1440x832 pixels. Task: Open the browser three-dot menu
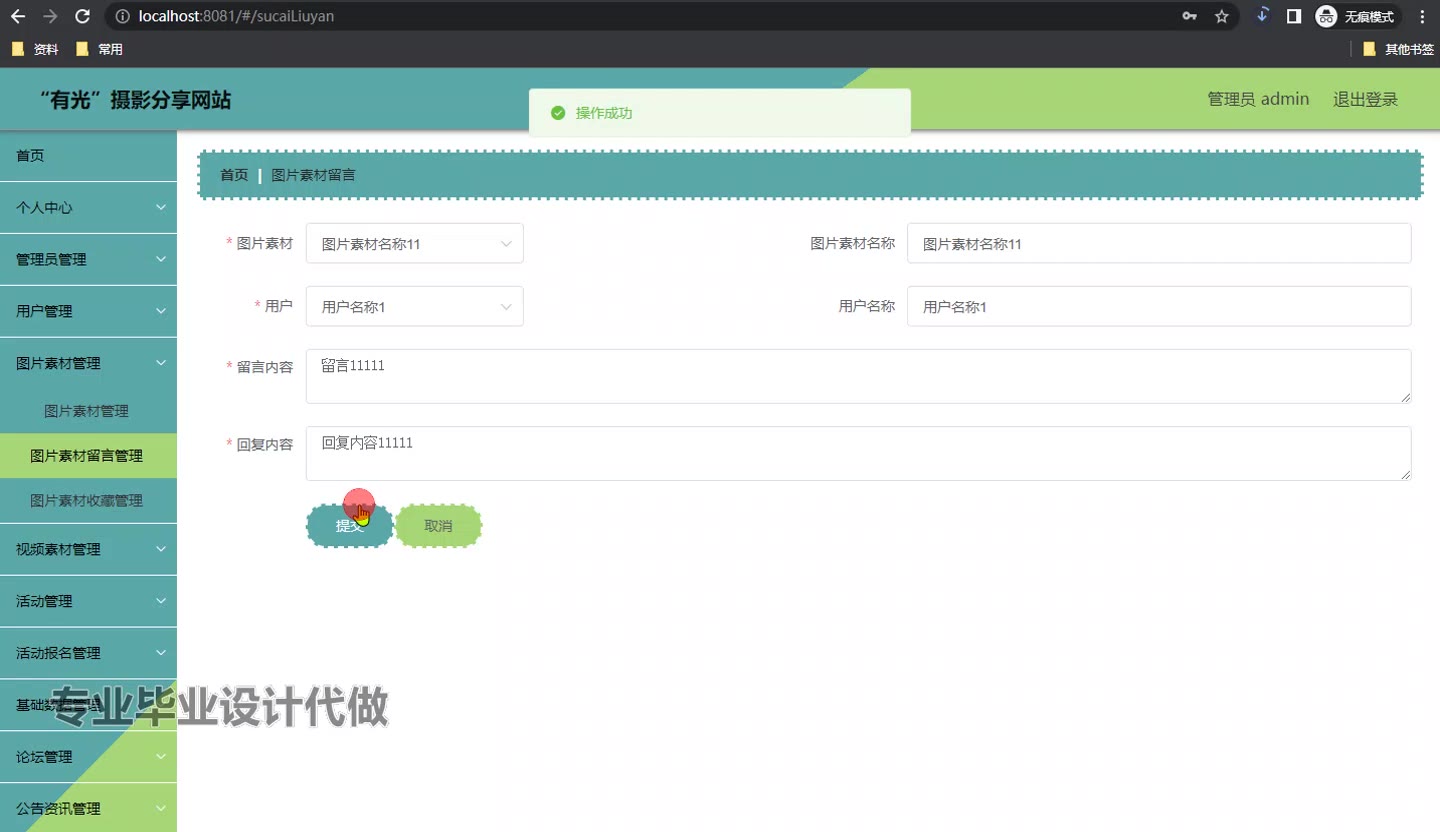click(1422, 16)
